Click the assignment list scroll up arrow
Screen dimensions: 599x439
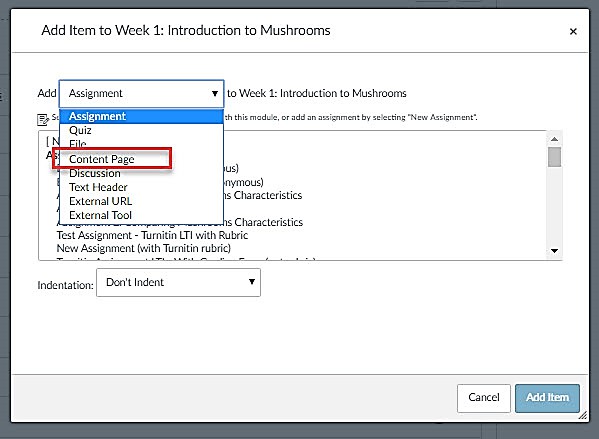[x=555, y=139]
